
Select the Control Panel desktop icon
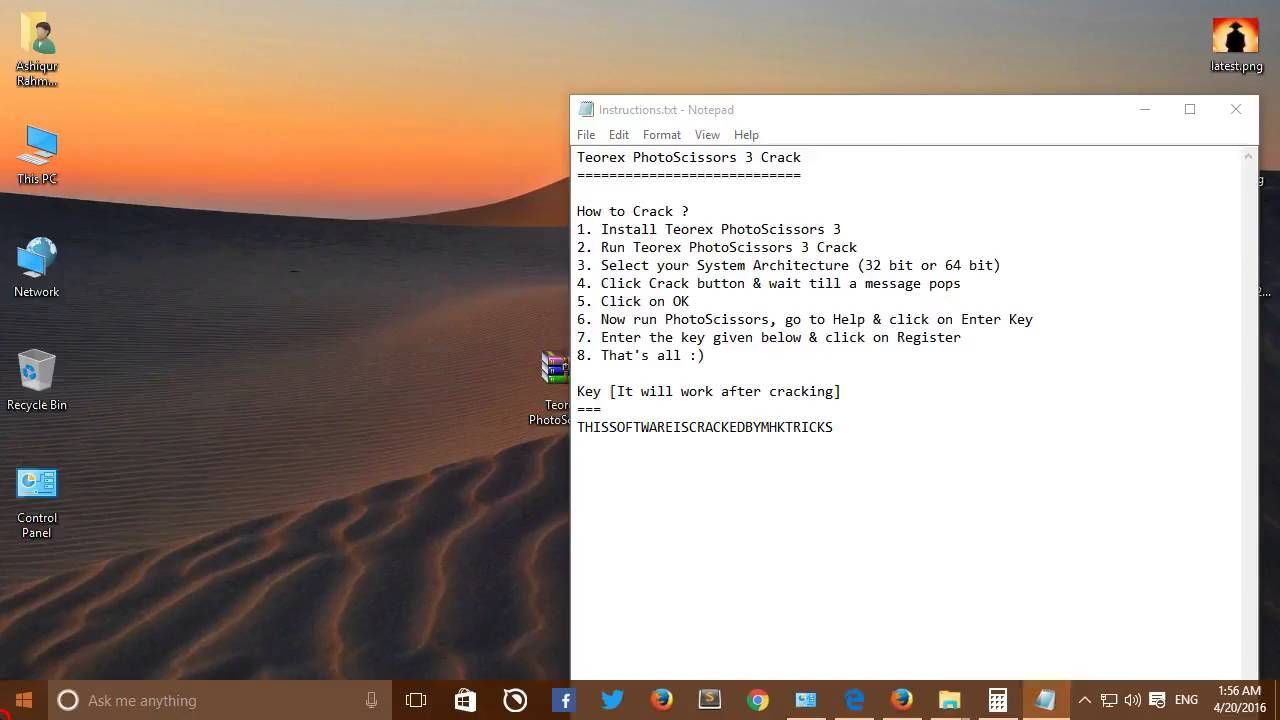(37, 503)
